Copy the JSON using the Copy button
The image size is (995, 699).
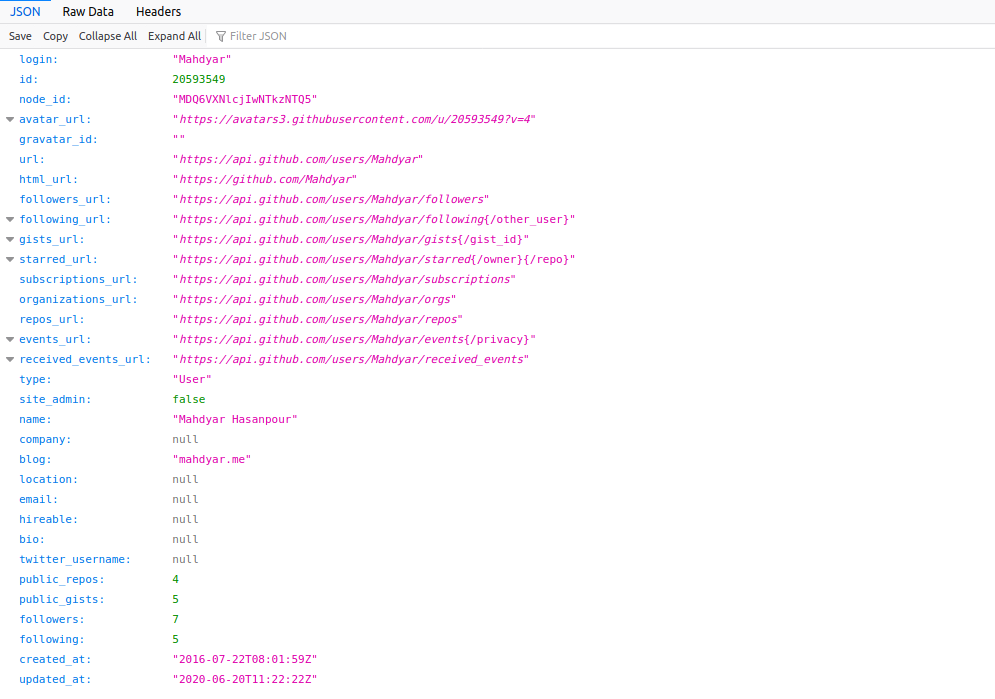[56, 36]
